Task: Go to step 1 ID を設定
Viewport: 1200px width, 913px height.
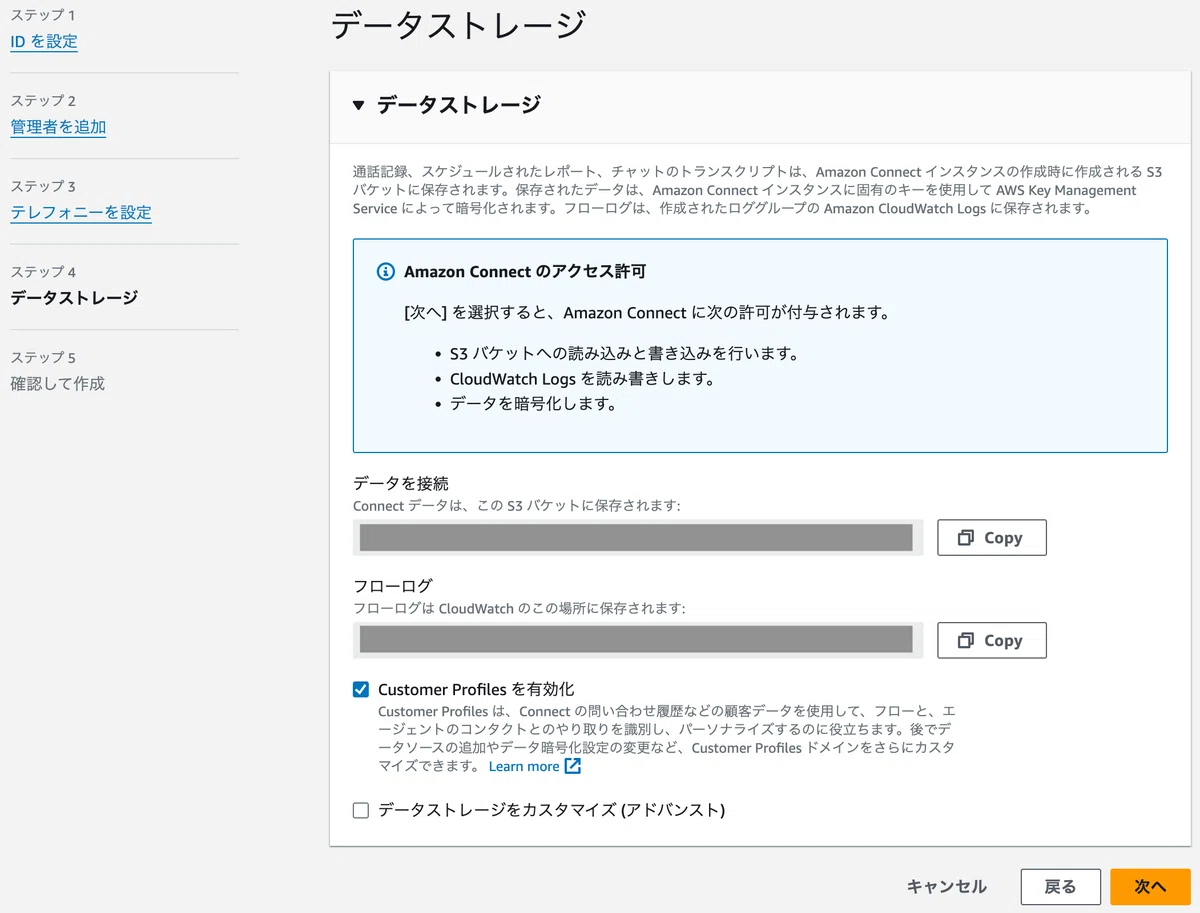Action: pyautogui.click(x=44, y=41)
